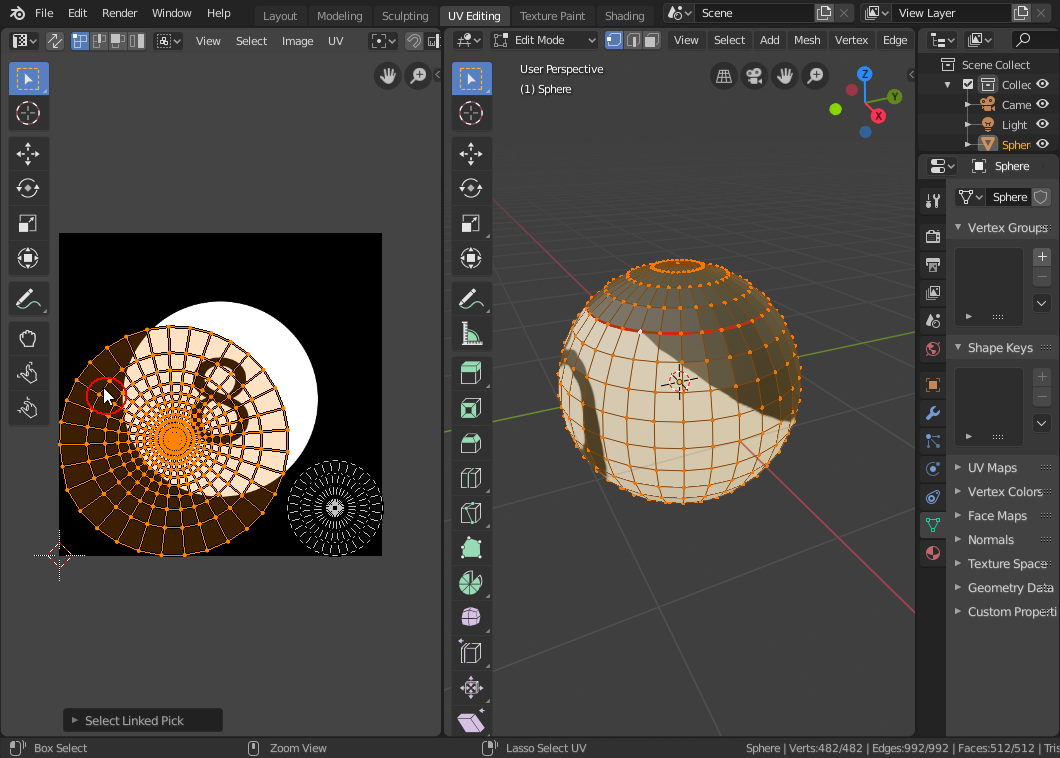Screen dimensions: 1060x758
Task: Enable UV edge selection mode
Action: coord(99,41)
